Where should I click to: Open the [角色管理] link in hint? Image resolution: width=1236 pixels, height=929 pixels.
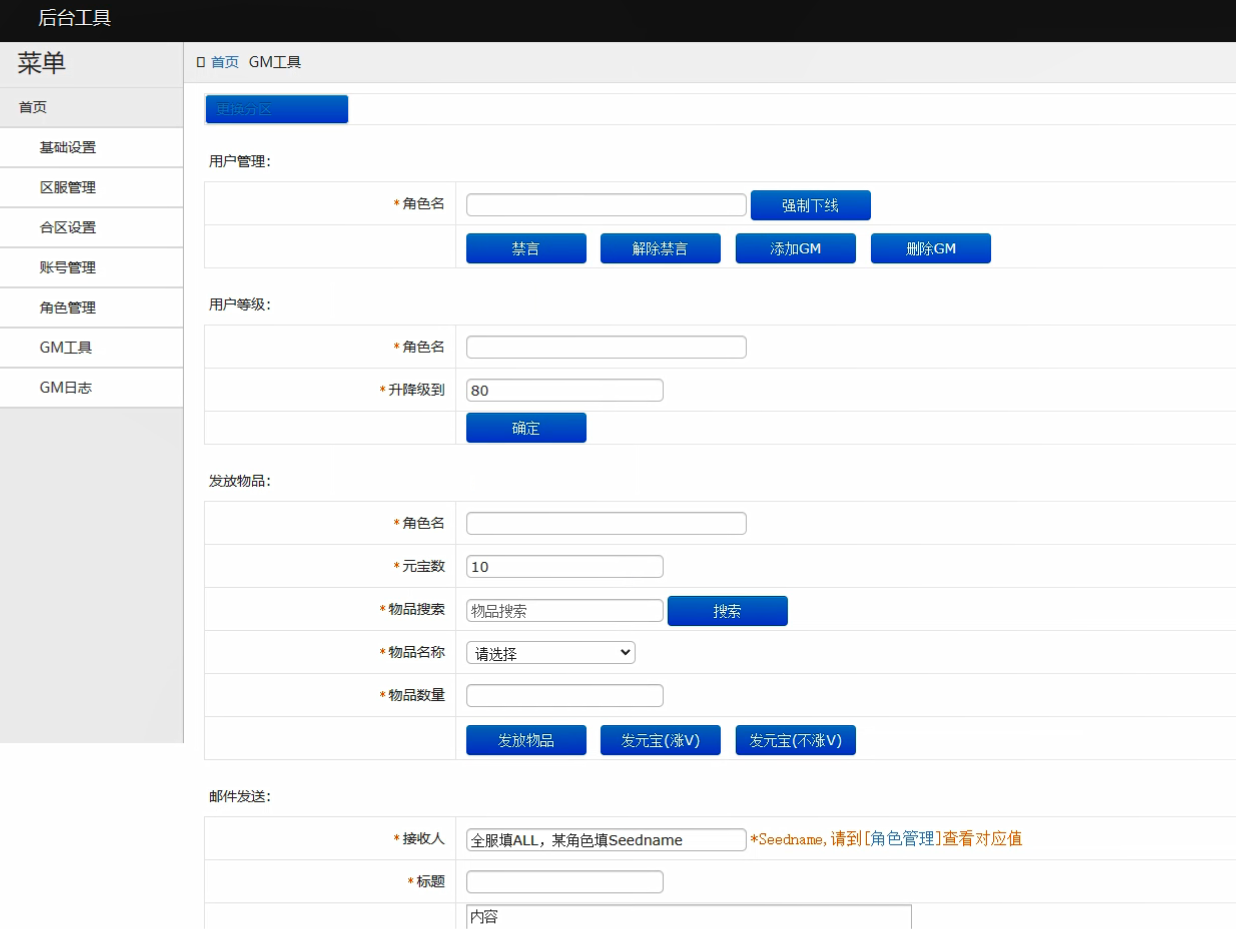[903, 839]
